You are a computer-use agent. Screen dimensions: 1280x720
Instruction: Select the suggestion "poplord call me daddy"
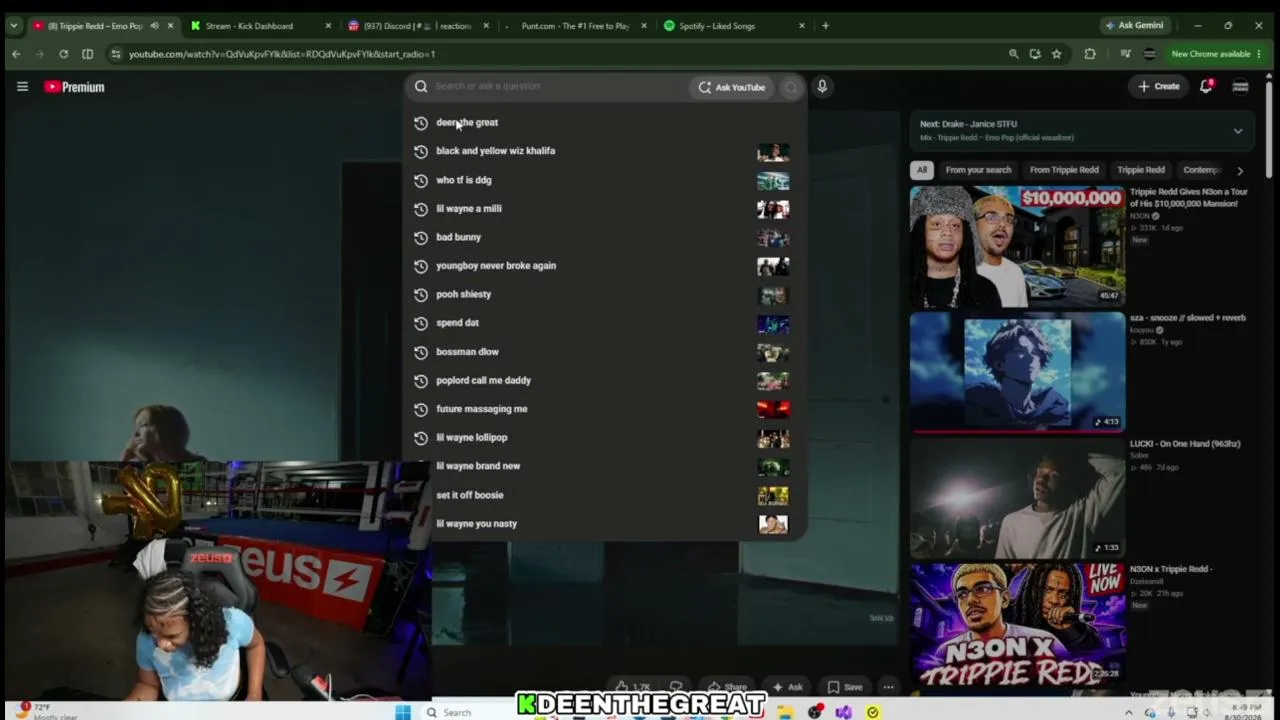pyautogui.click(x=483, y=381)
